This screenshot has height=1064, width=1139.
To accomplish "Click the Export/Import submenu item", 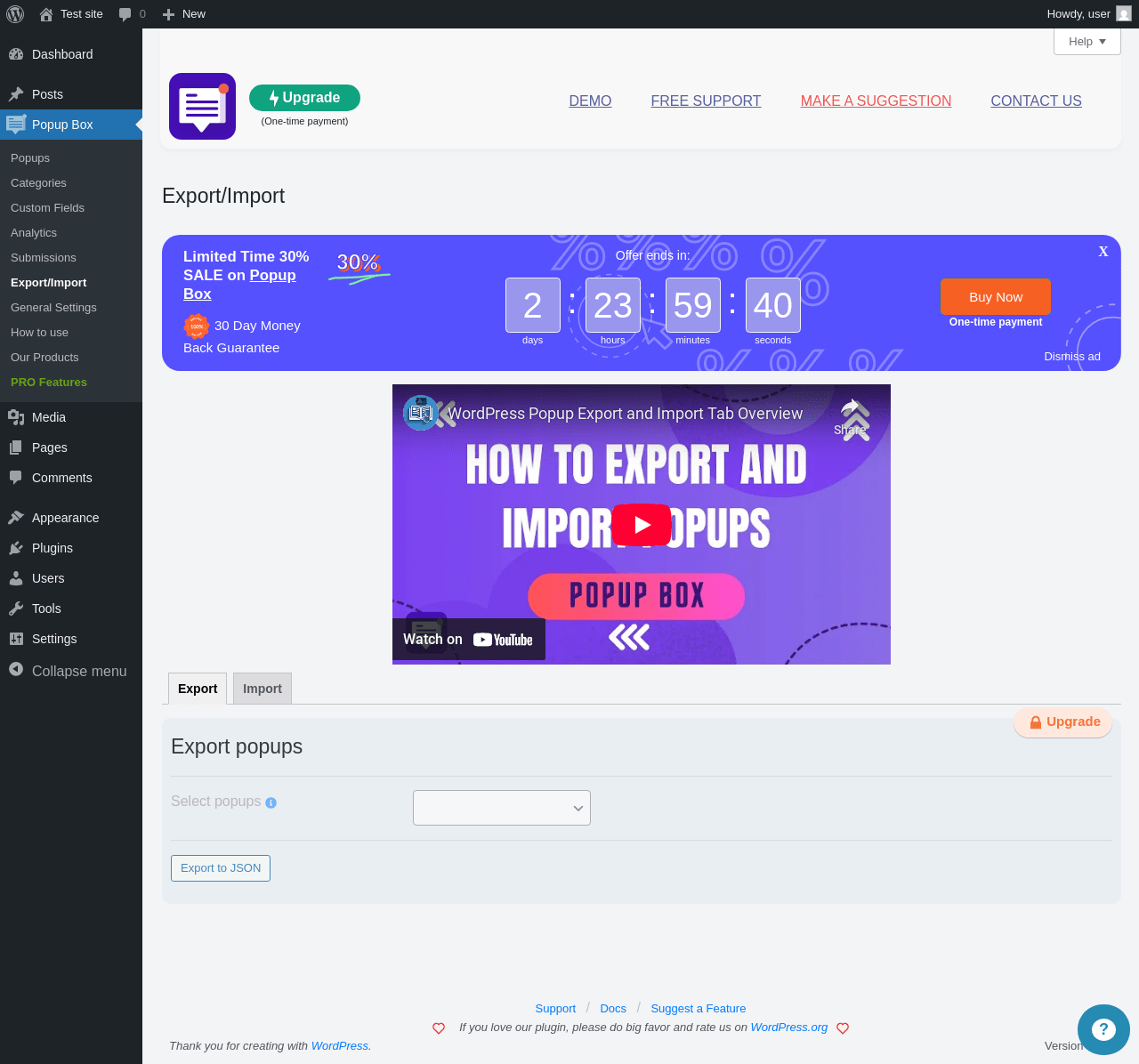I will [49, 283].
